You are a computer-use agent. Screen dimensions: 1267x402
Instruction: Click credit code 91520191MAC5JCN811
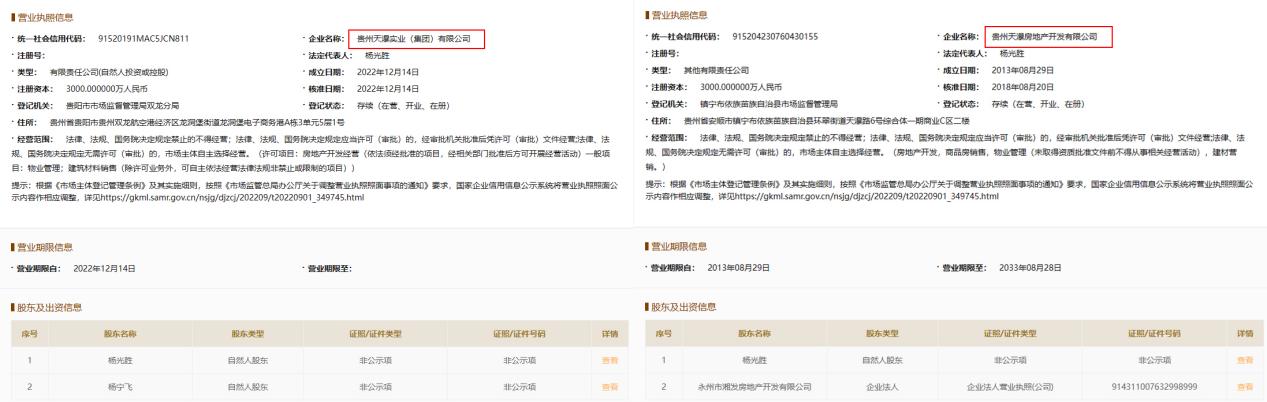[x=143, y=39]
